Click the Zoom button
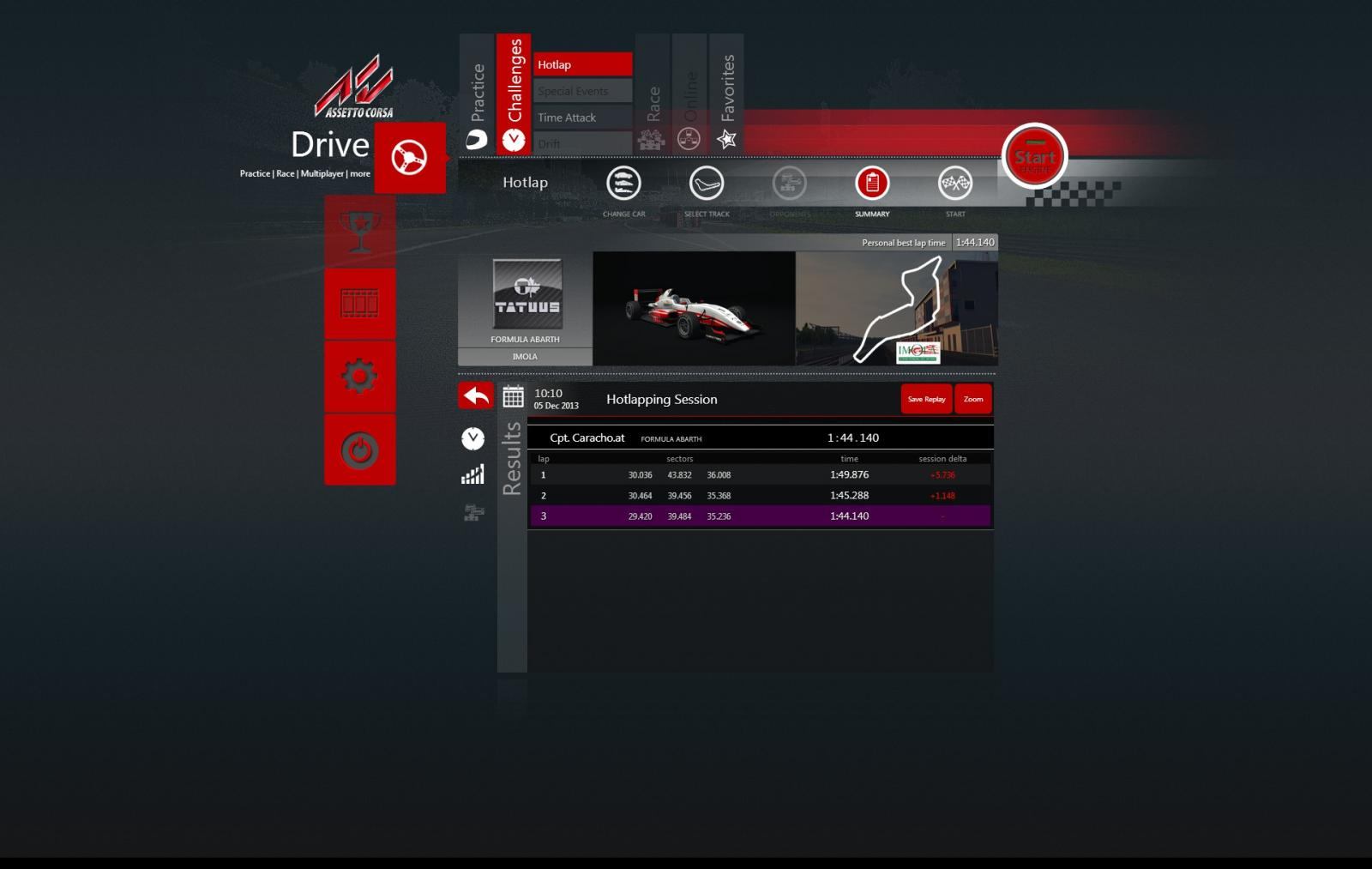Image resolution: width=1372 pixels, height=869 pixels. pyautogui.click(x=973, y=399)
